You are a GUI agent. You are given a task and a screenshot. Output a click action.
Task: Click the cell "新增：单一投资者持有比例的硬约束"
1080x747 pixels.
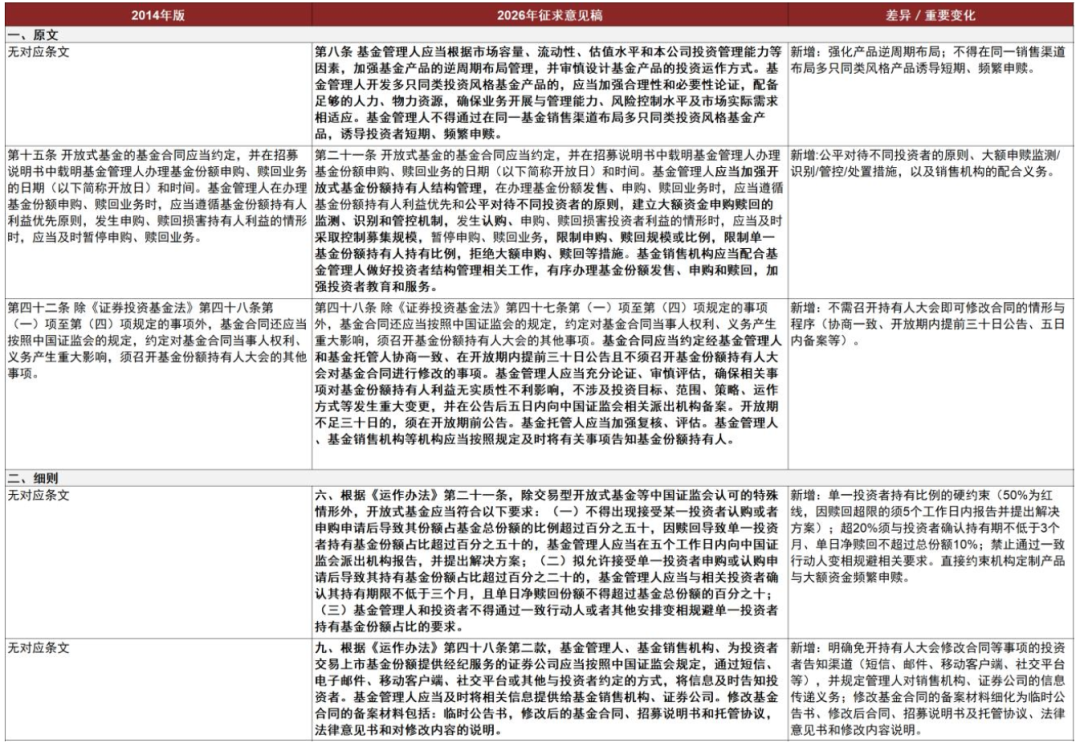tap(931, 562)
